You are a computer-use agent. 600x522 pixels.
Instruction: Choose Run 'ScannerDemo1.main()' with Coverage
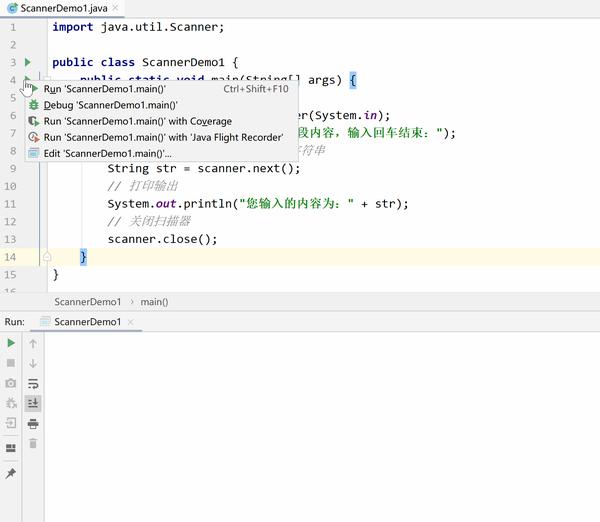coord(161,121)
